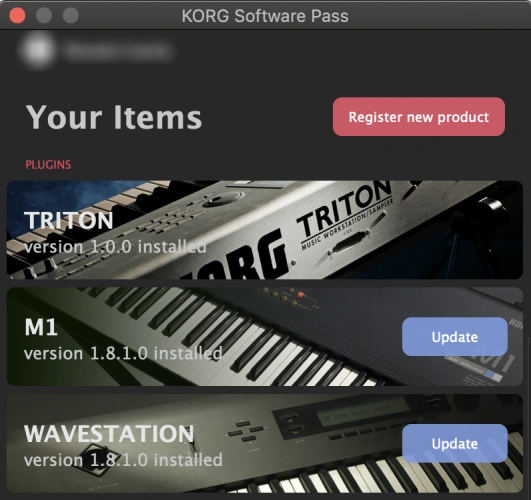Open the WAVESTATION synth banner card
Screen dimensions: 531x500
pyautogui.click(x=265, y=443)
